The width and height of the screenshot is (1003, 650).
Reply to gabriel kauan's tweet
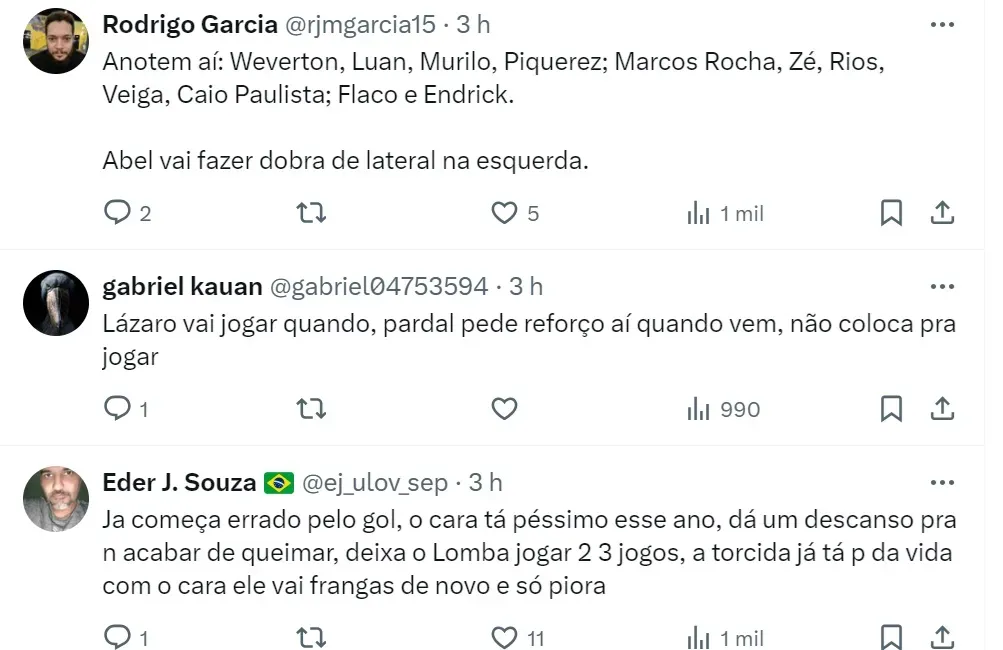[x=118, y=409]
